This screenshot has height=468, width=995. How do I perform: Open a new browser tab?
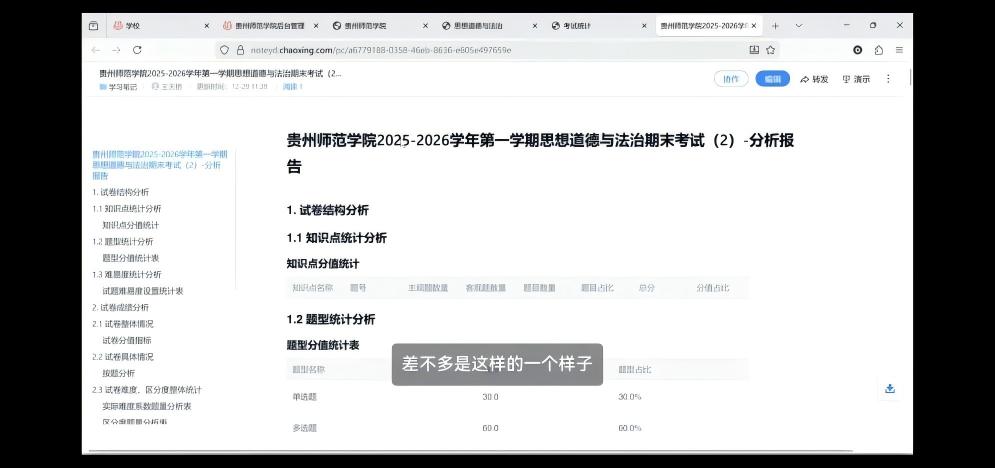pyautogui.click(x=775, y=26)
